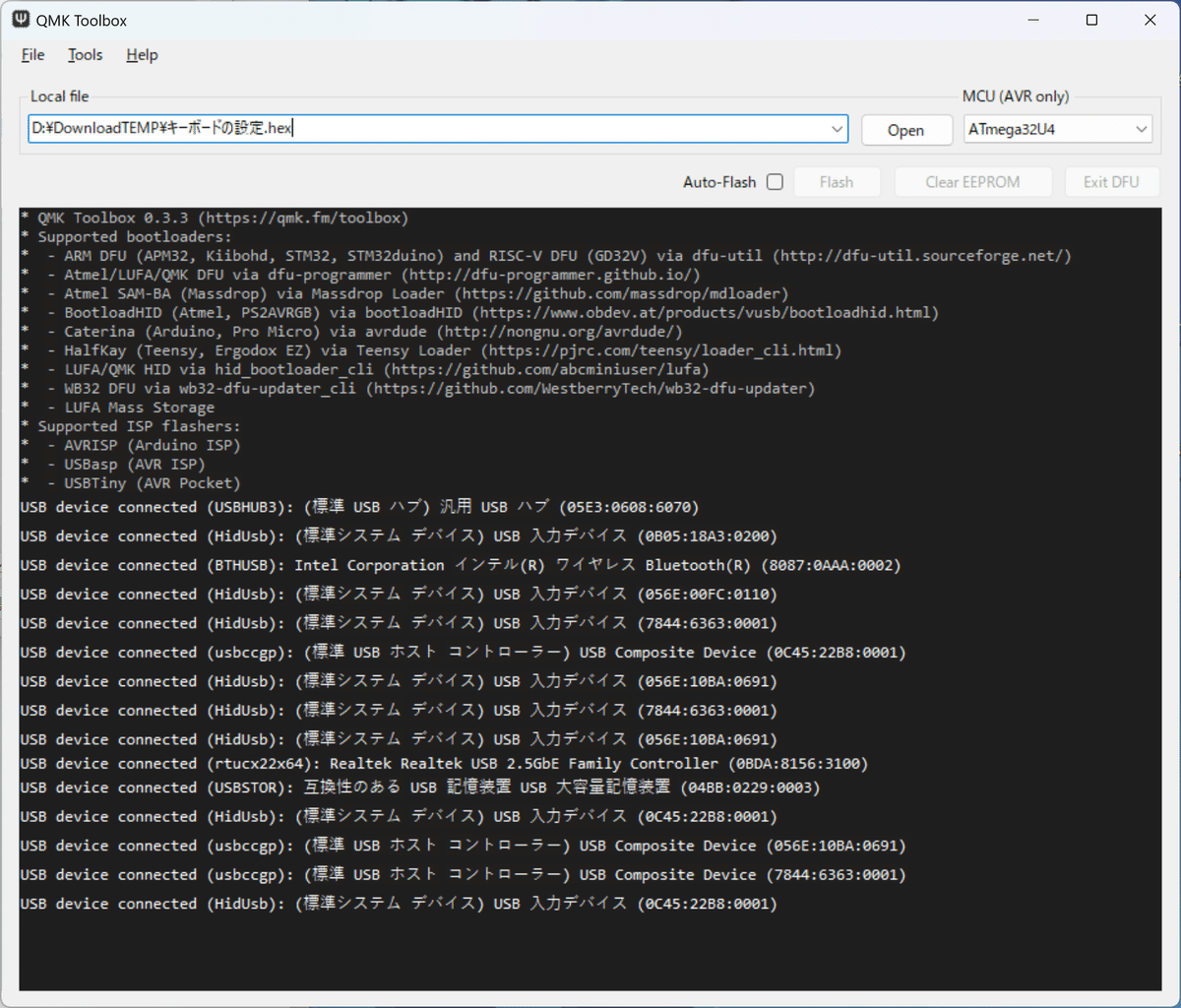Enable the Auto-Flash checkbox
The height and width of the screenshot is (1008, 1181).
pos(775,182)
